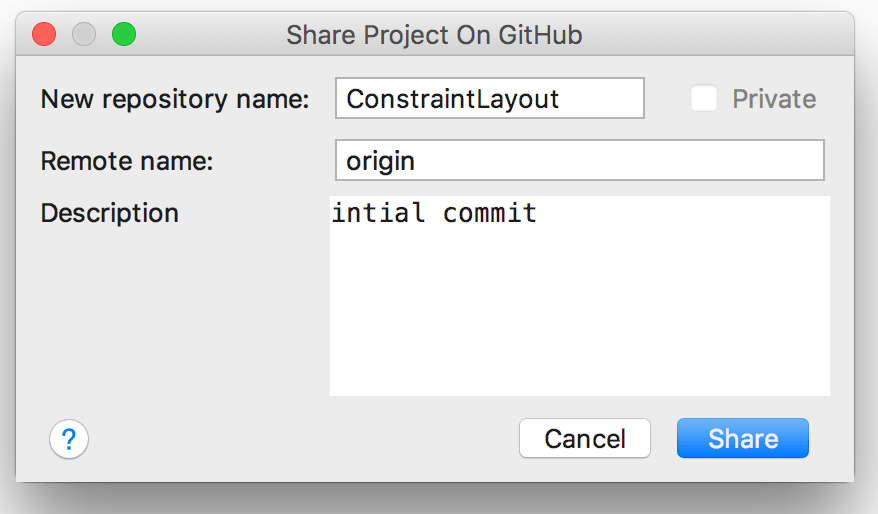Click the New repository name field
The image size is (878, 514).
490,99
